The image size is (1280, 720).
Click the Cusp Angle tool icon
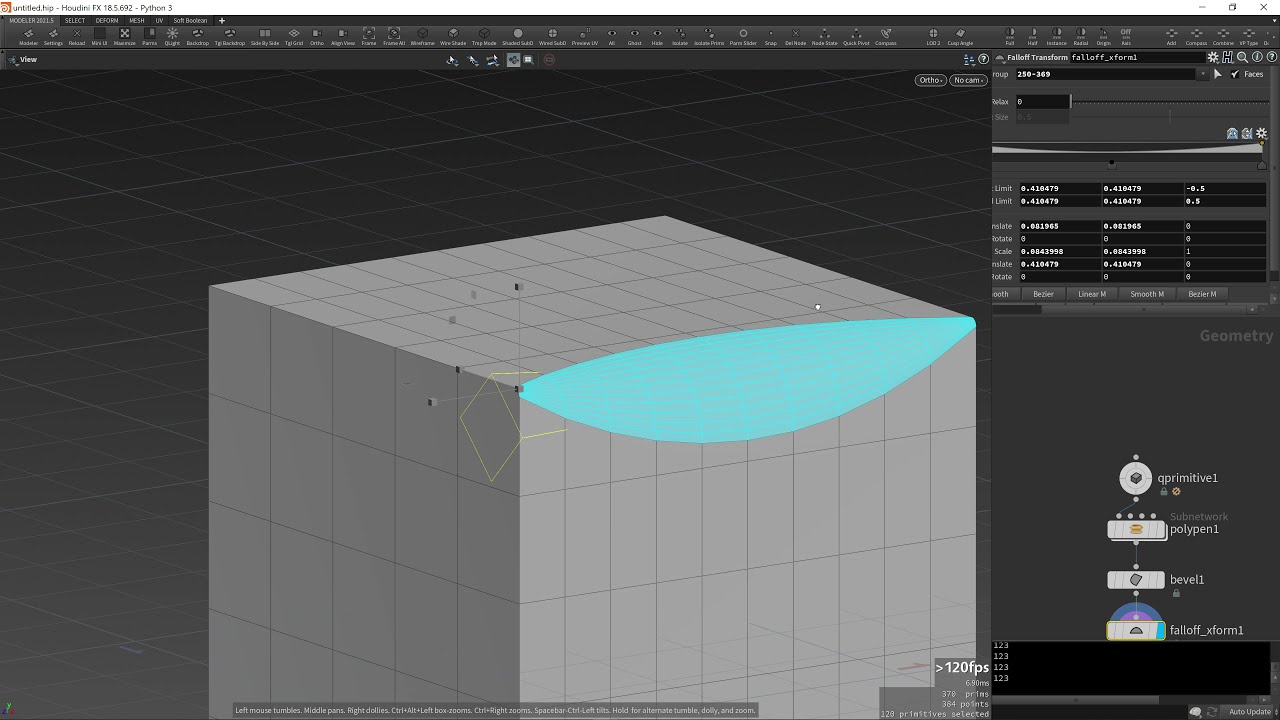[x=960, y=35]
